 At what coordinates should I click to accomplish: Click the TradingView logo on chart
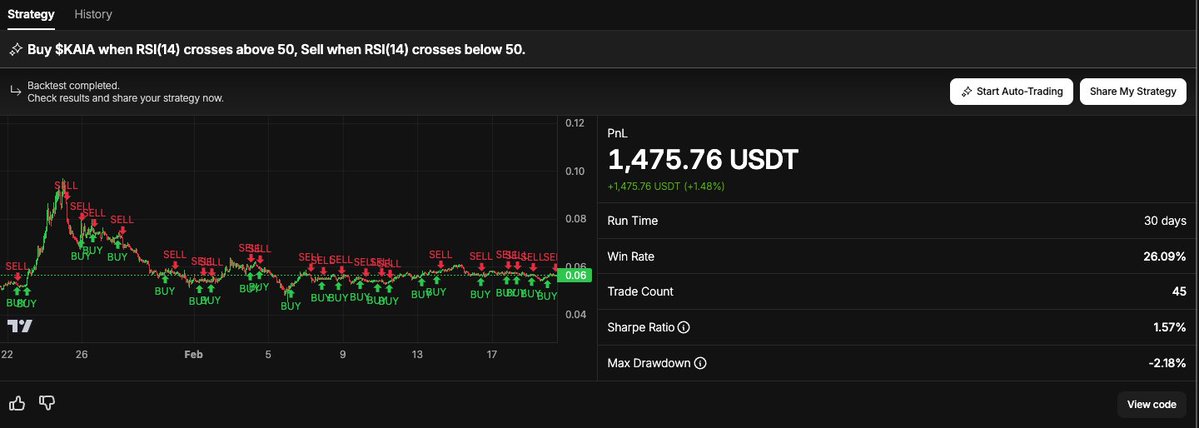click(x=20, y=326)
